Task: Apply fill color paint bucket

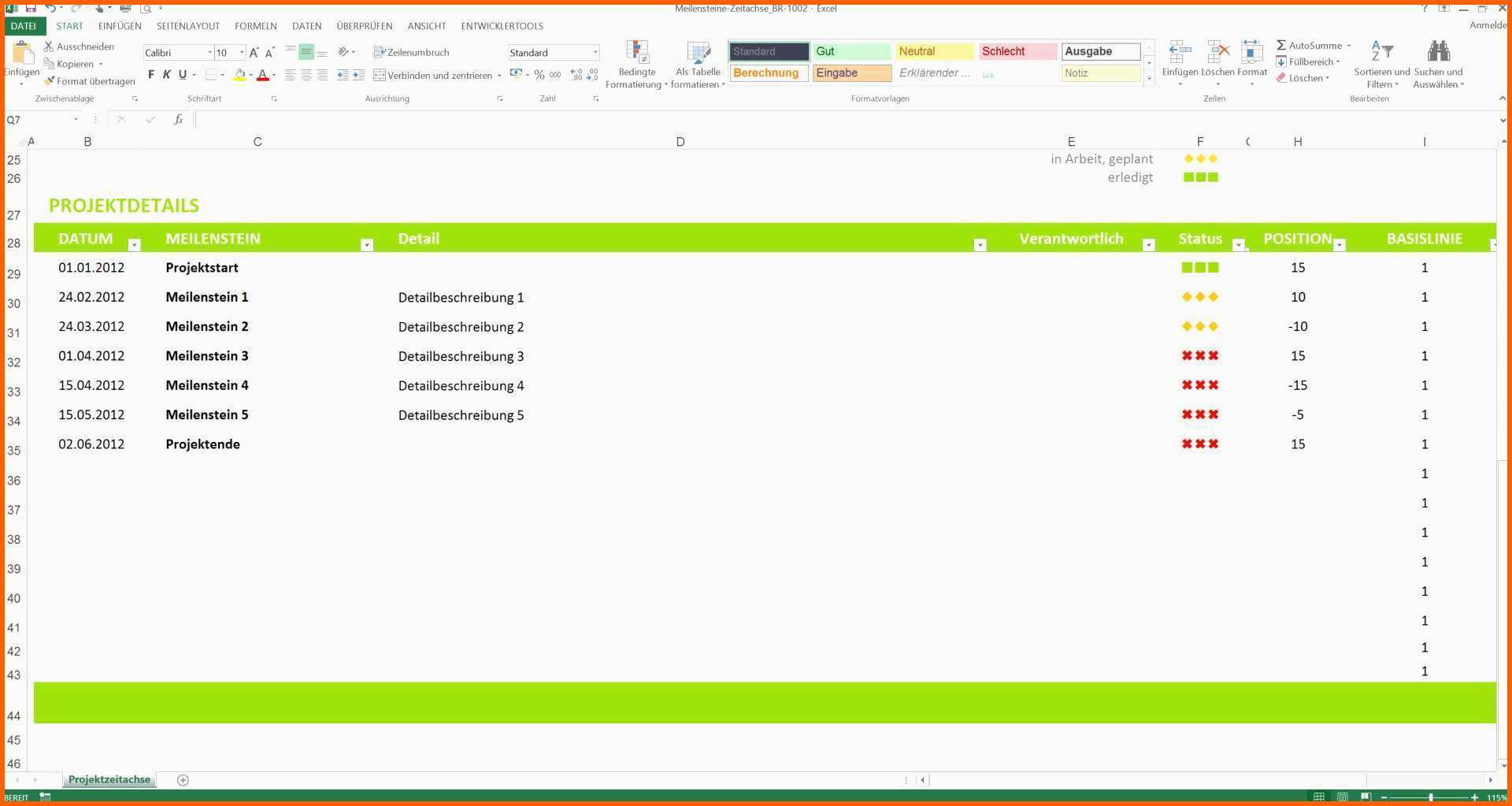Action: (239, 75)
